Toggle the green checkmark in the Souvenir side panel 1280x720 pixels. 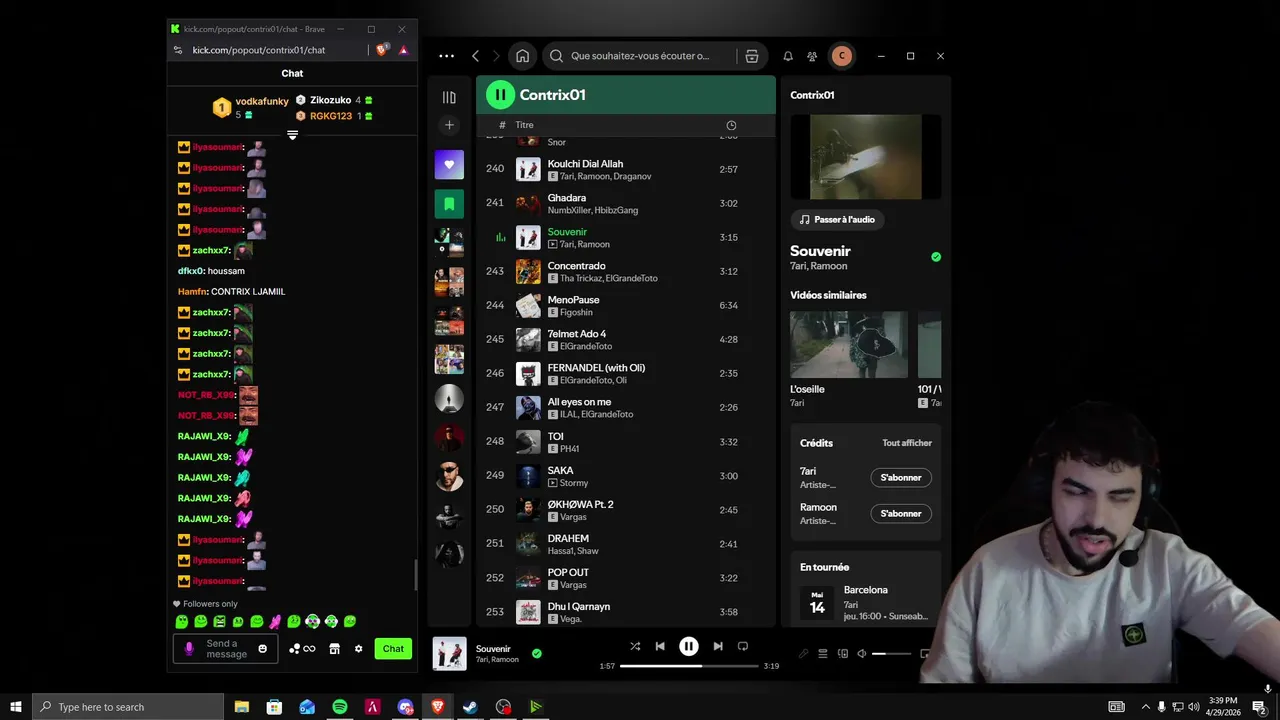click(936, 257)
